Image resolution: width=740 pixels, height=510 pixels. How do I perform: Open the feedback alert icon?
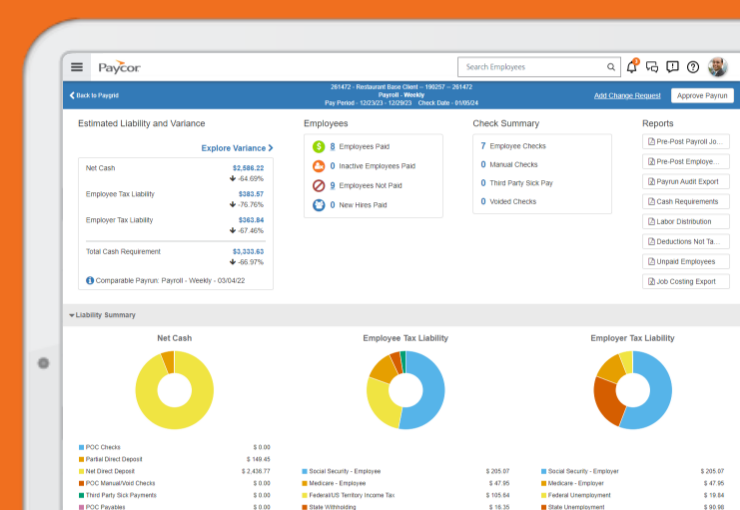coord(673,67)
